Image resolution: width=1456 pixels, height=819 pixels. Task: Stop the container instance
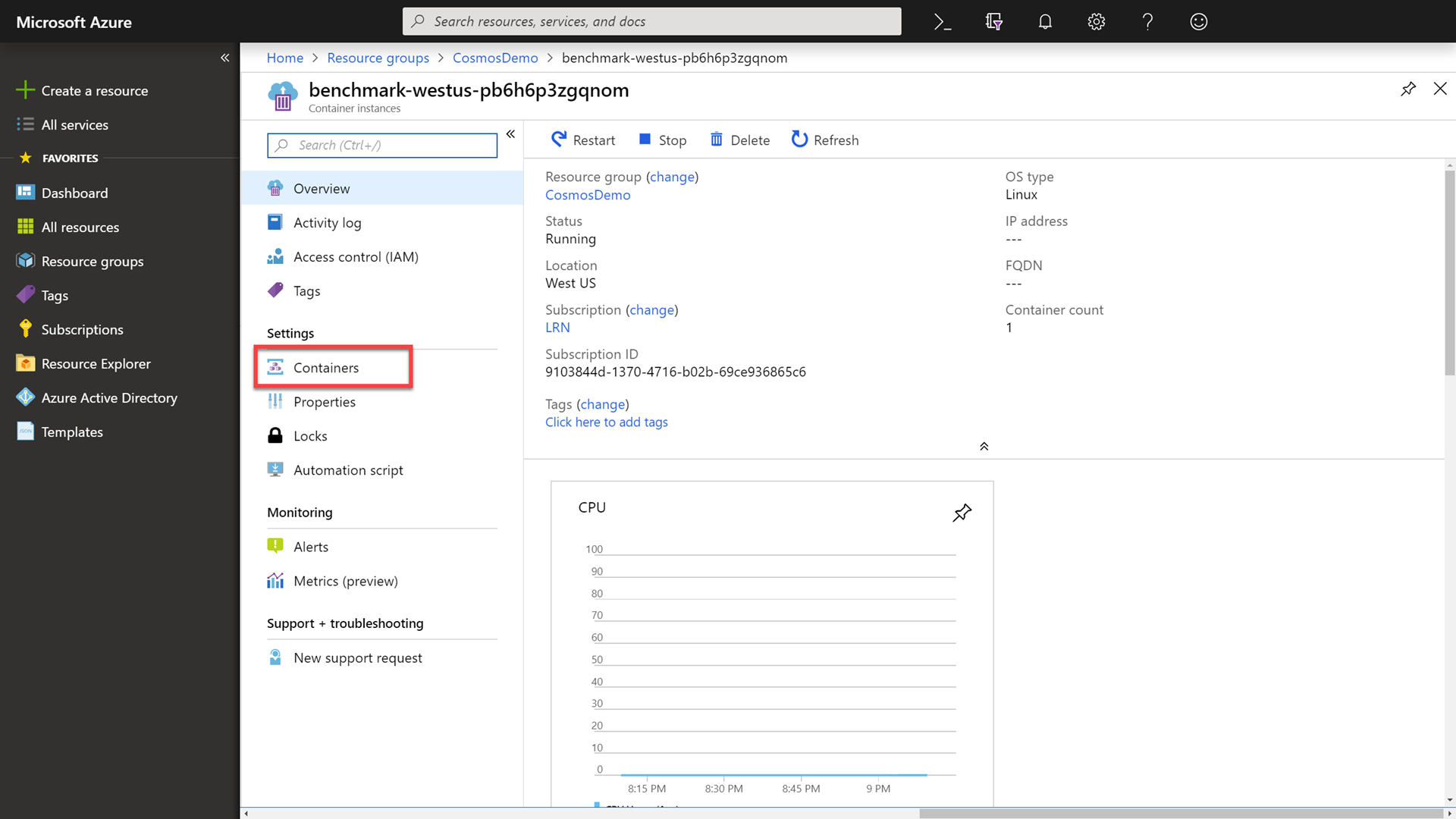click(662, 140)
